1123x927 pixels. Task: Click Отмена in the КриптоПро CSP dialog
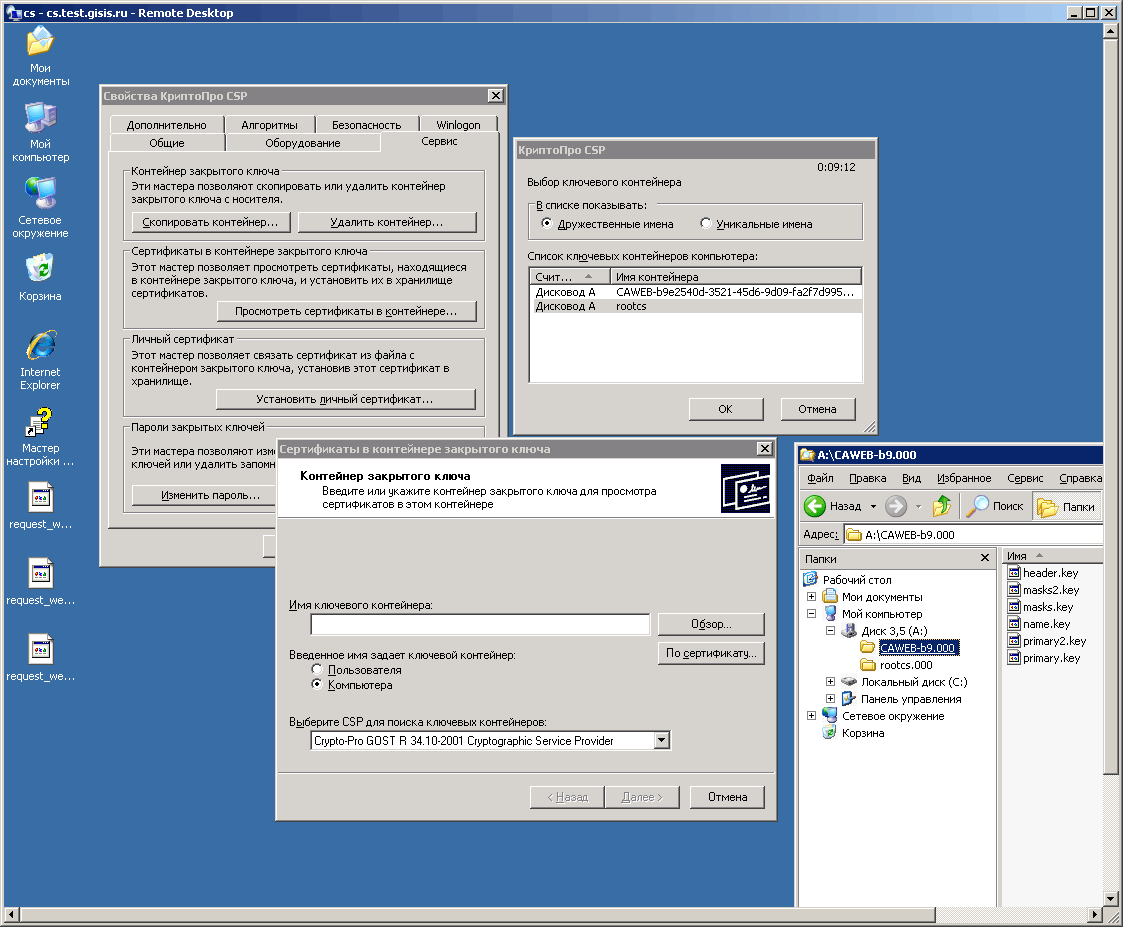(817, 409)
